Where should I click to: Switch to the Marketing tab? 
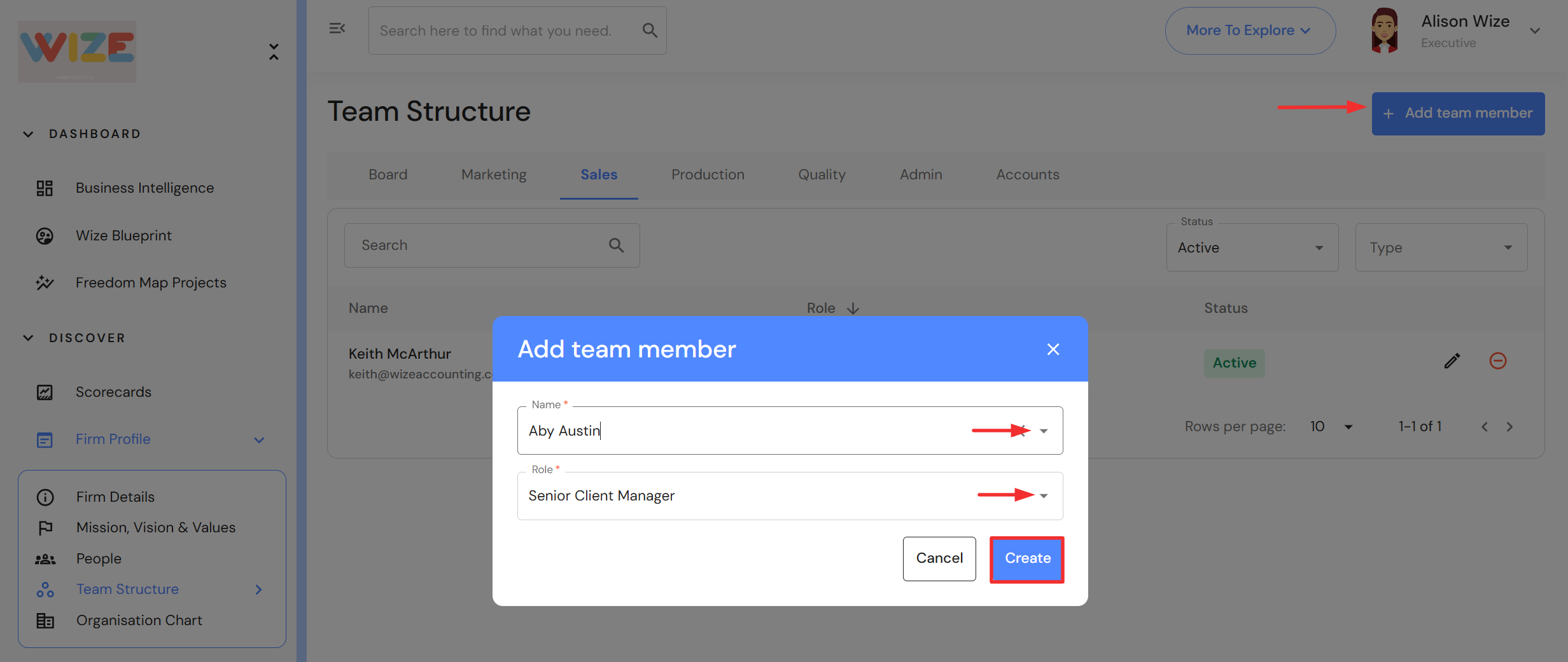coord(494,174)
